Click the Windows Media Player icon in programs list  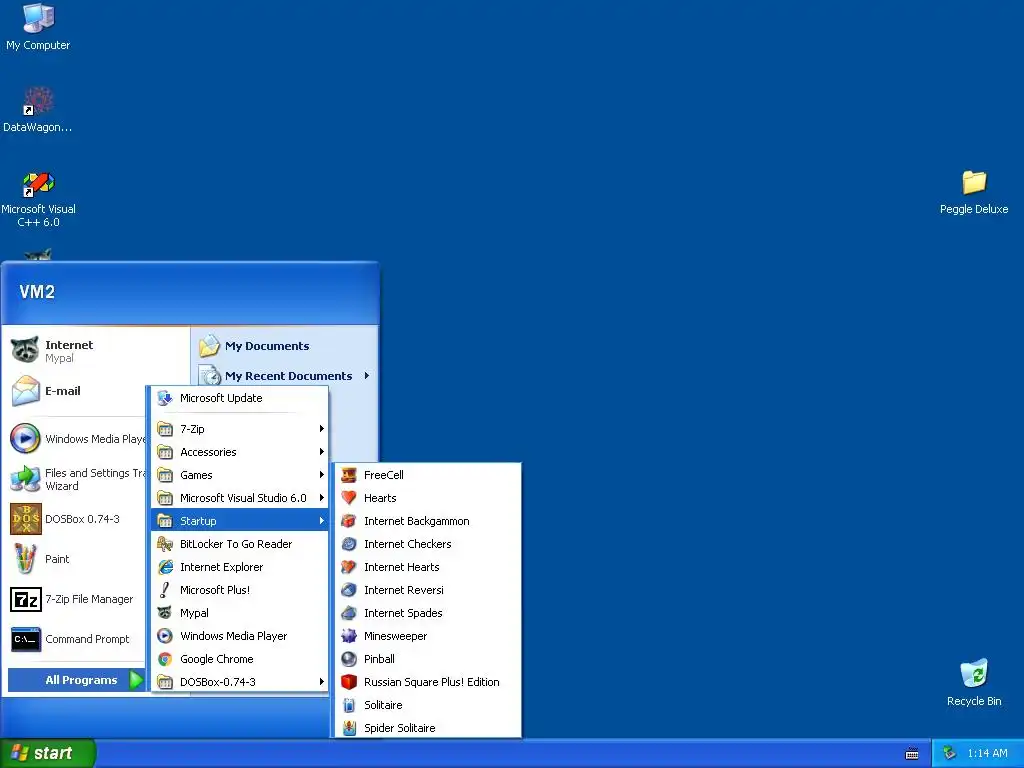(165, 635)
